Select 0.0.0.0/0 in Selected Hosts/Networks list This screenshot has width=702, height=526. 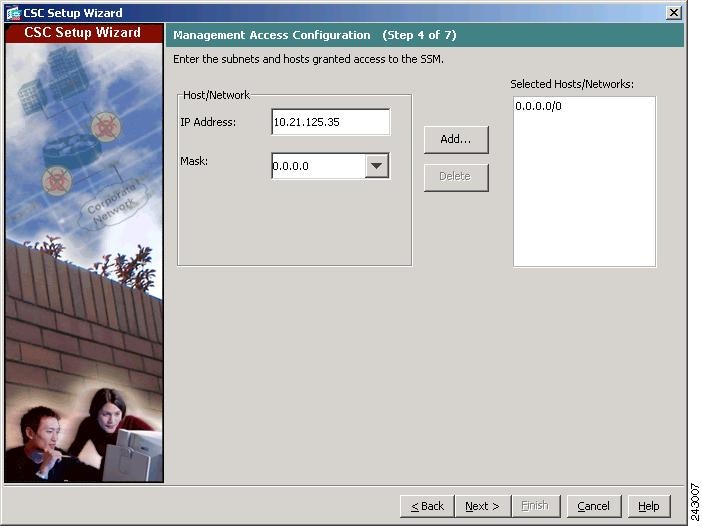click(538, 106)
